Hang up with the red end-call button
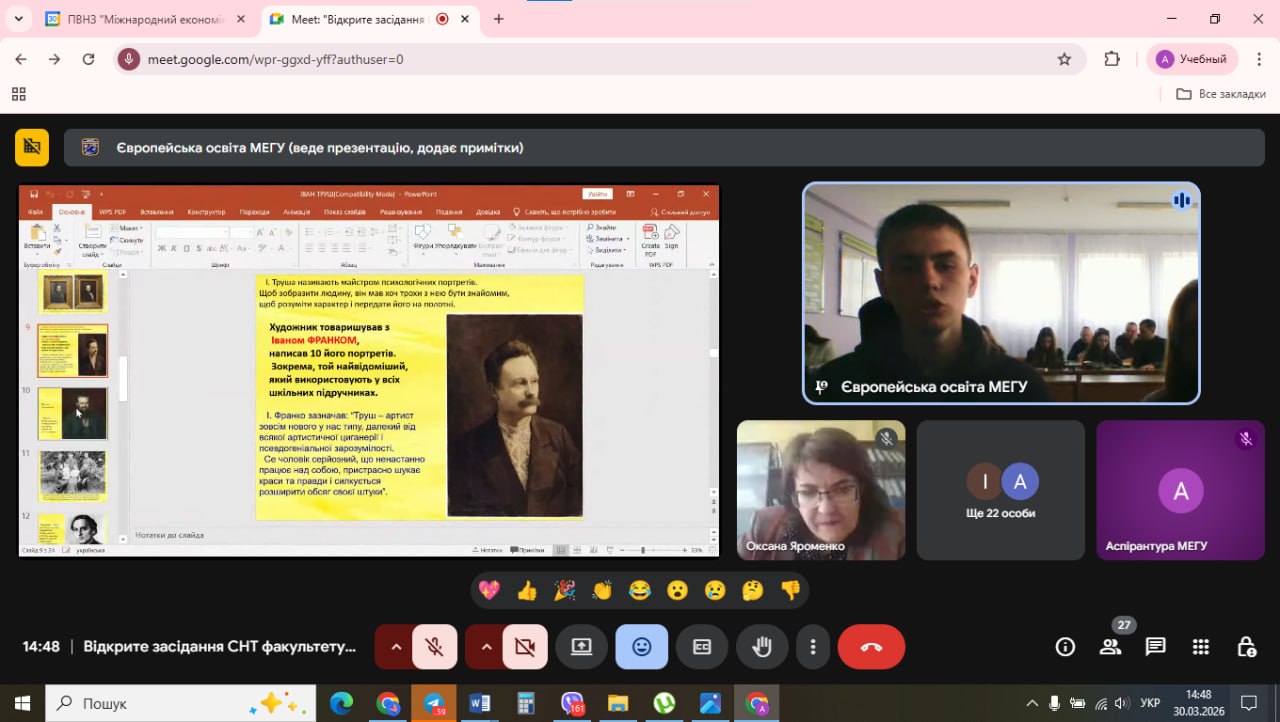The height and width of the screenshot is (722, 1280). (x=870, y=647)
